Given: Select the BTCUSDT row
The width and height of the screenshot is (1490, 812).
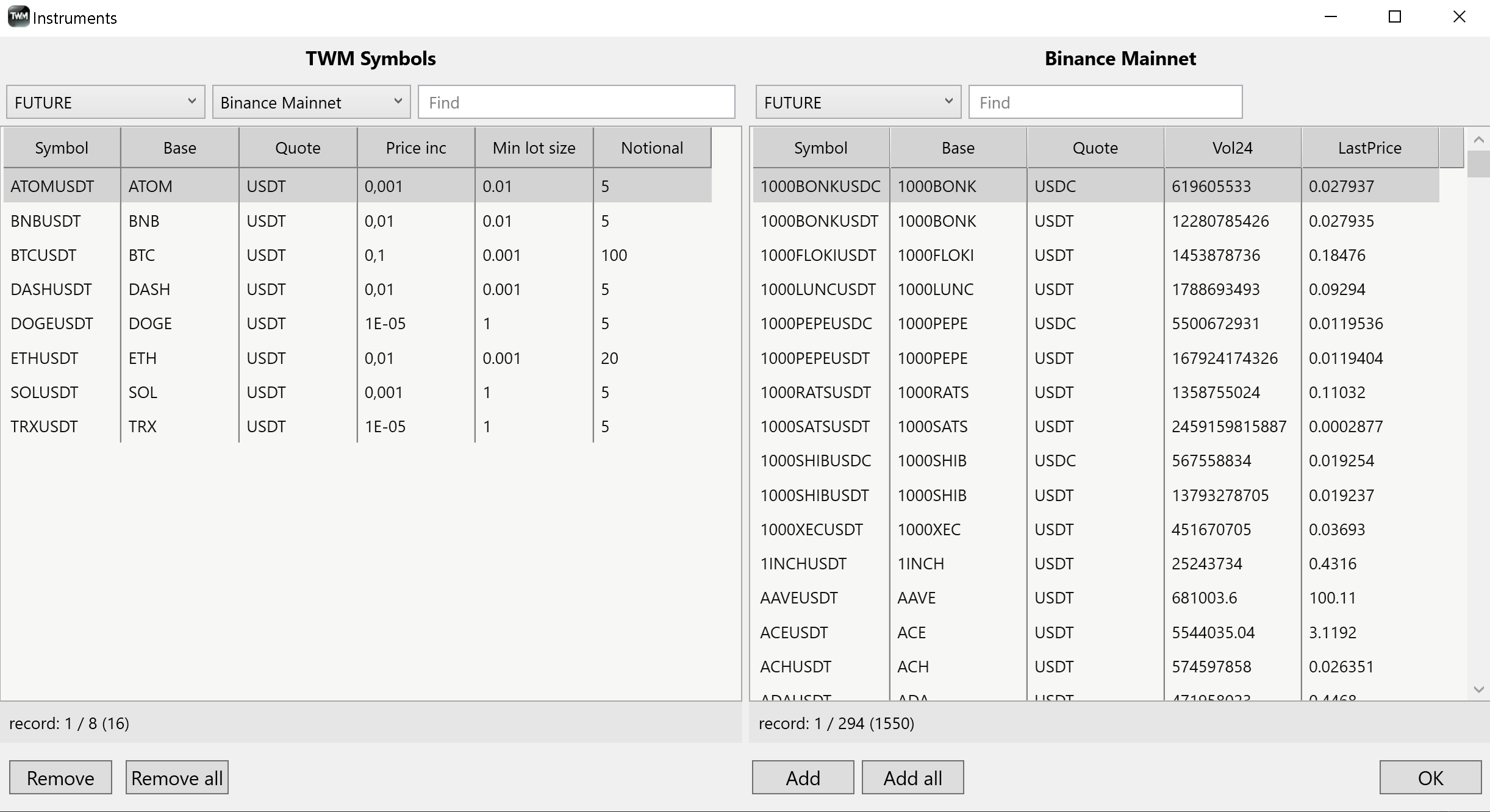Looking at the screenshot, I should 357,255.
